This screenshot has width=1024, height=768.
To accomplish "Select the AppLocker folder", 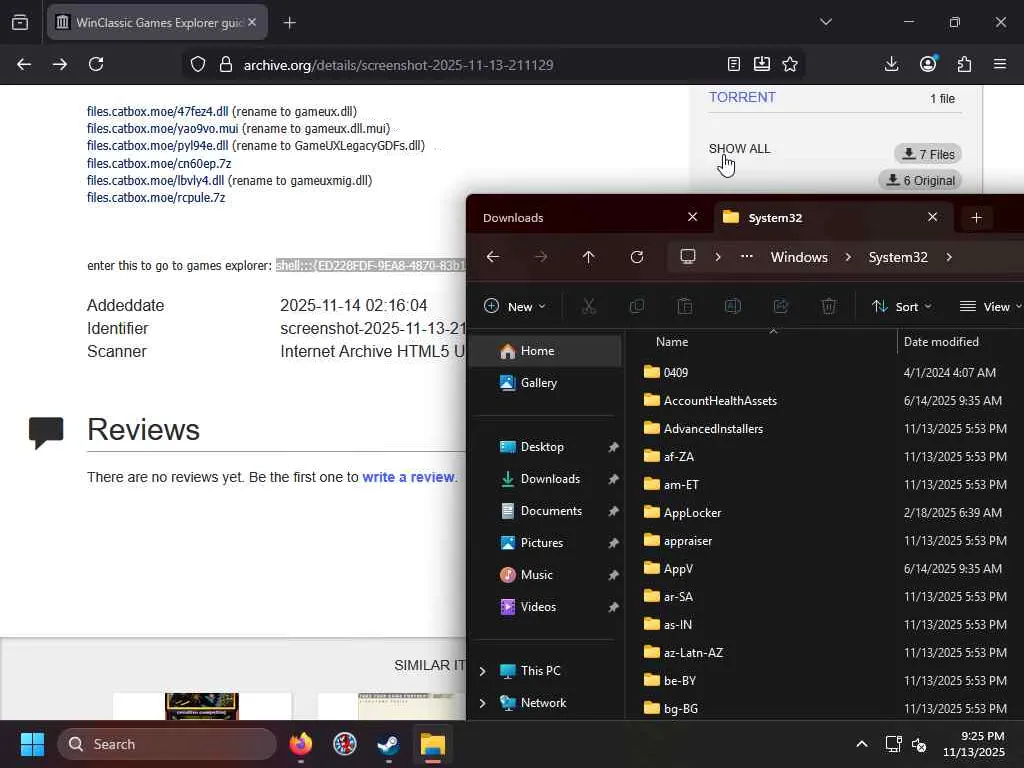I will coord(692,513).
